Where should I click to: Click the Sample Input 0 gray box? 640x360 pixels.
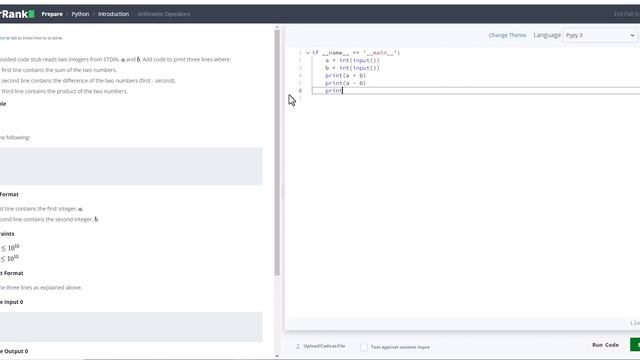(131, 327)
